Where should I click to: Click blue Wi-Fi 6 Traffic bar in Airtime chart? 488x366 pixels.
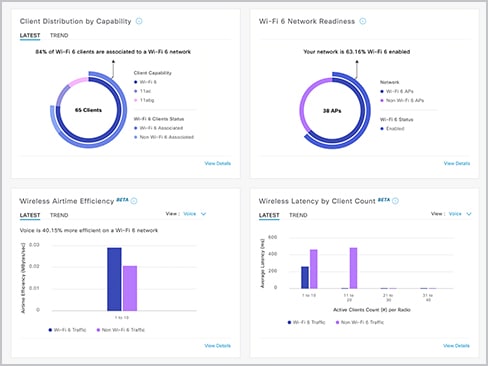pyautogui.click(x=114, y=279)
